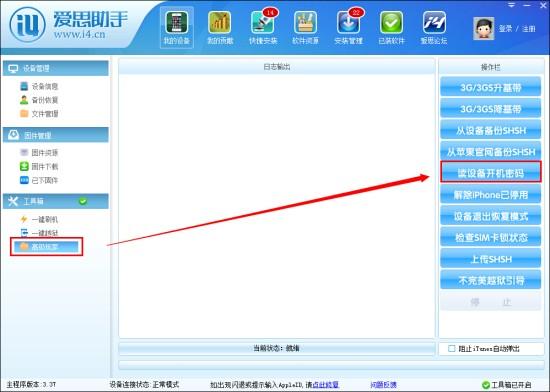Viewport: 550px width, 392px height.
Task: Open 安装管理 with download badge
Action: [349, 28]
